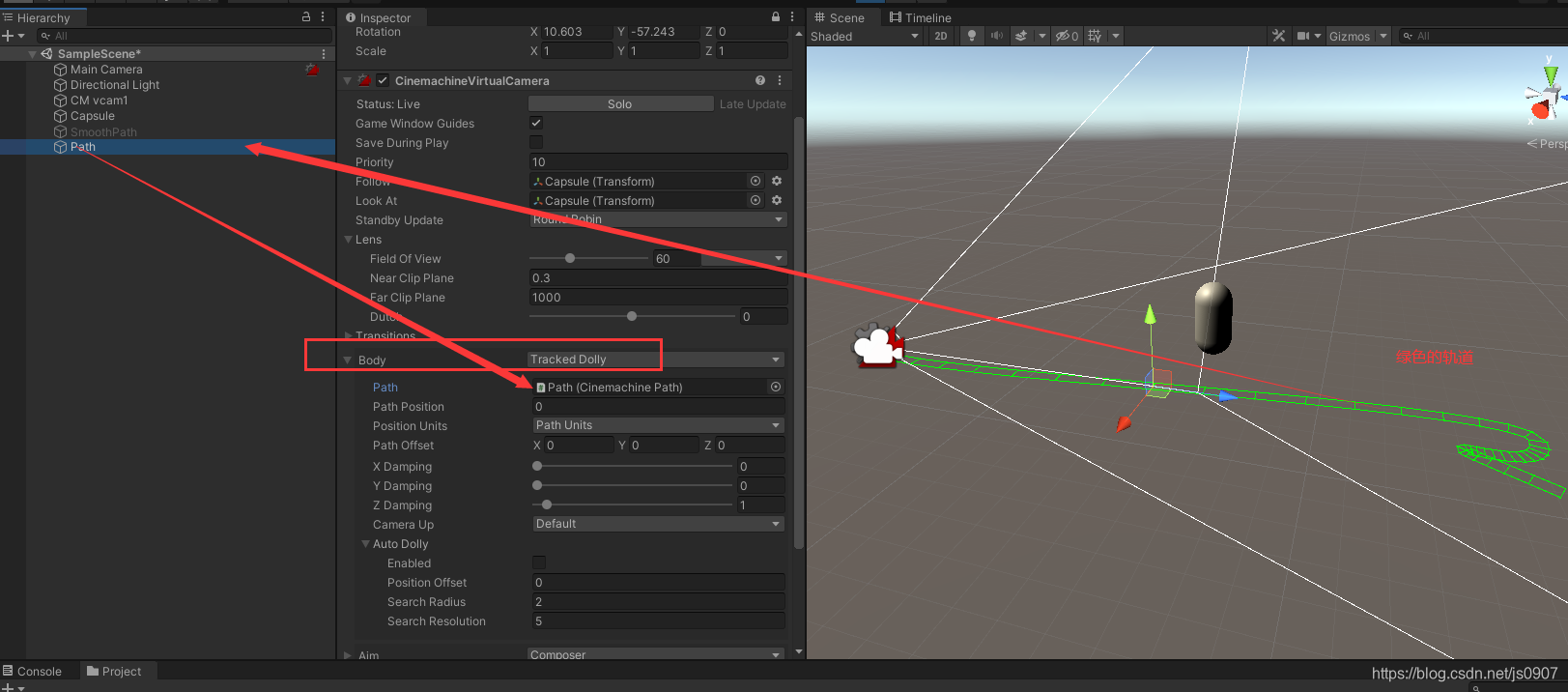Viewport: 1568px width, 692px height.
Task: Open object picker for Path field
Action: [775, 387]
